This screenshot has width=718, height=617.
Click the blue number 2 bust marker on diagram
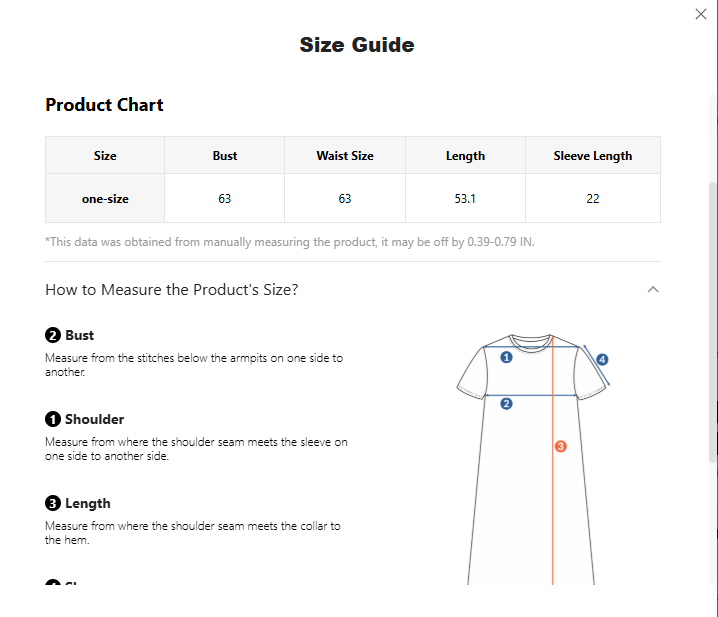pyautogui.click(x=506, y=404)
